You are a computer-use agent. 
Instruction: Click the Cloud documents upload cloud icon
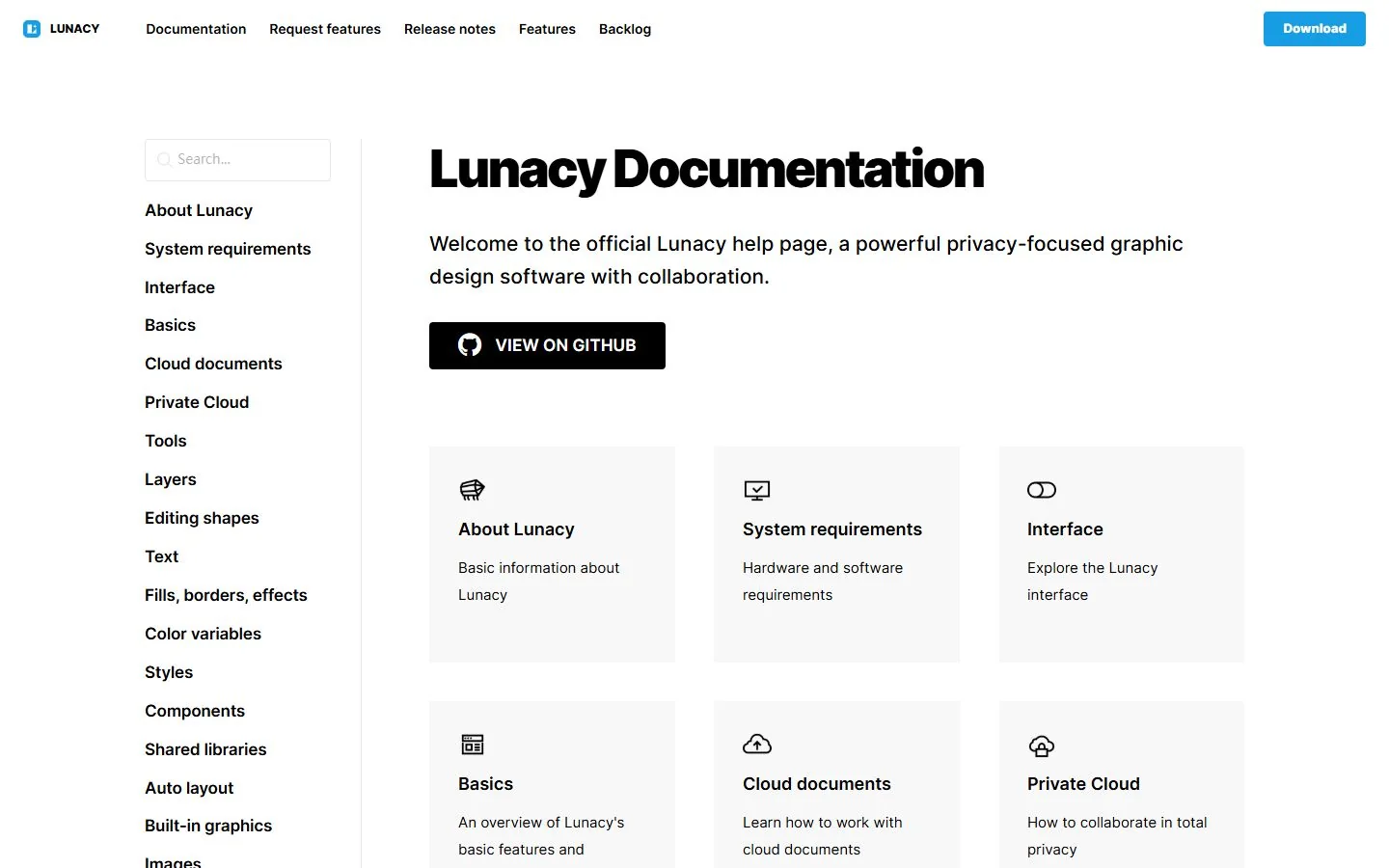point(757,745)
